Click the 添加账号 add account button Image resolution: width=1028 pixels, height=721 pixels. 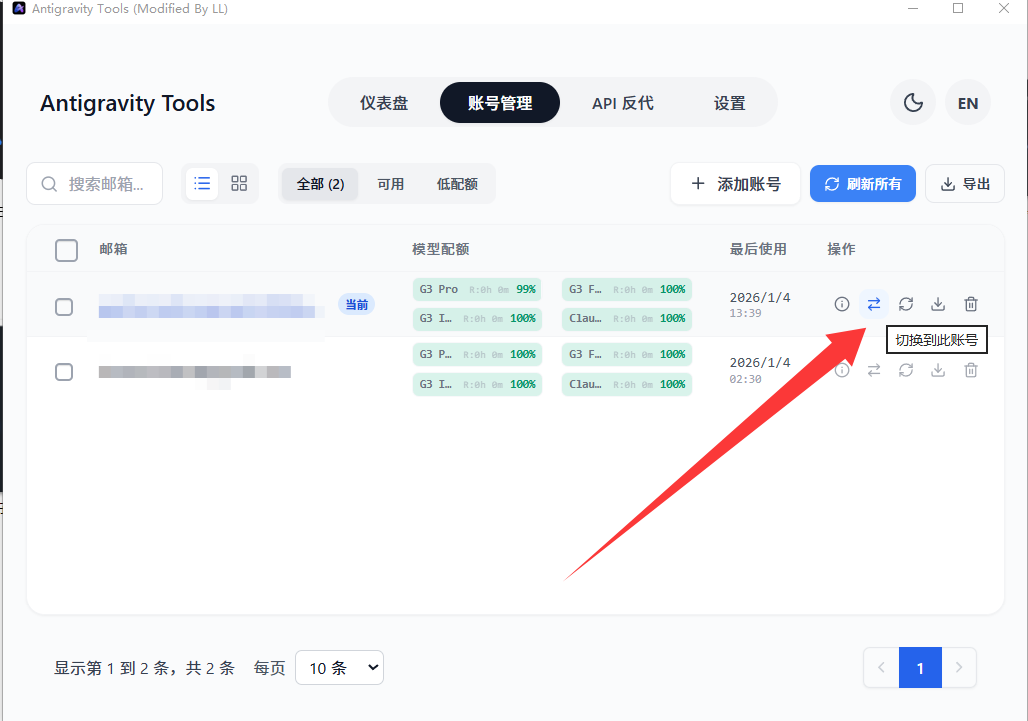tap(735, 184)
